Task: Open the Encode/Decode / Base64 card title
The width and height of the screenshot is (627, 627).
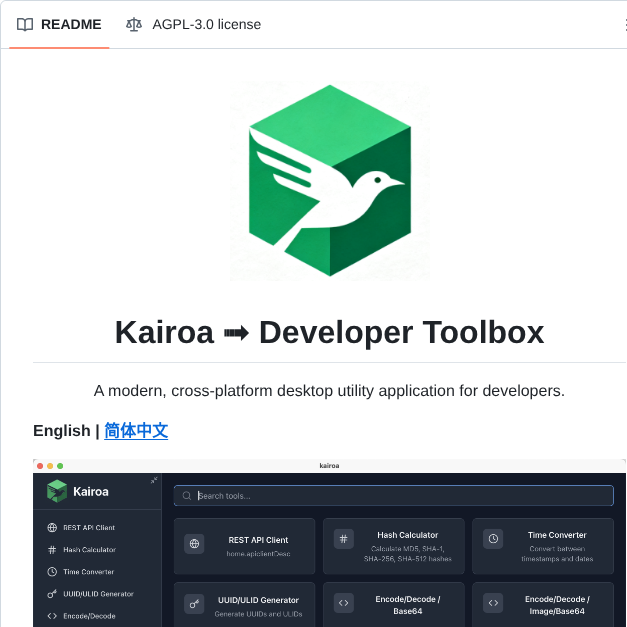Action: click(x=407, y=605)
